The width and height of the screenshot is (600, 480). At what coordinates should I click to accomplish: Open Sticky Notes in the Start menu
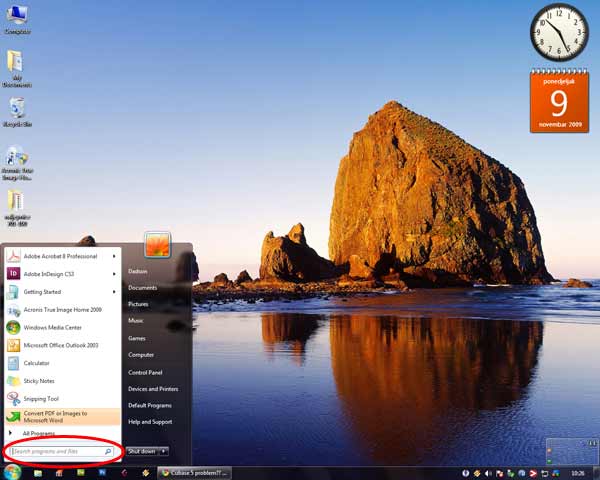pos(38,381)
